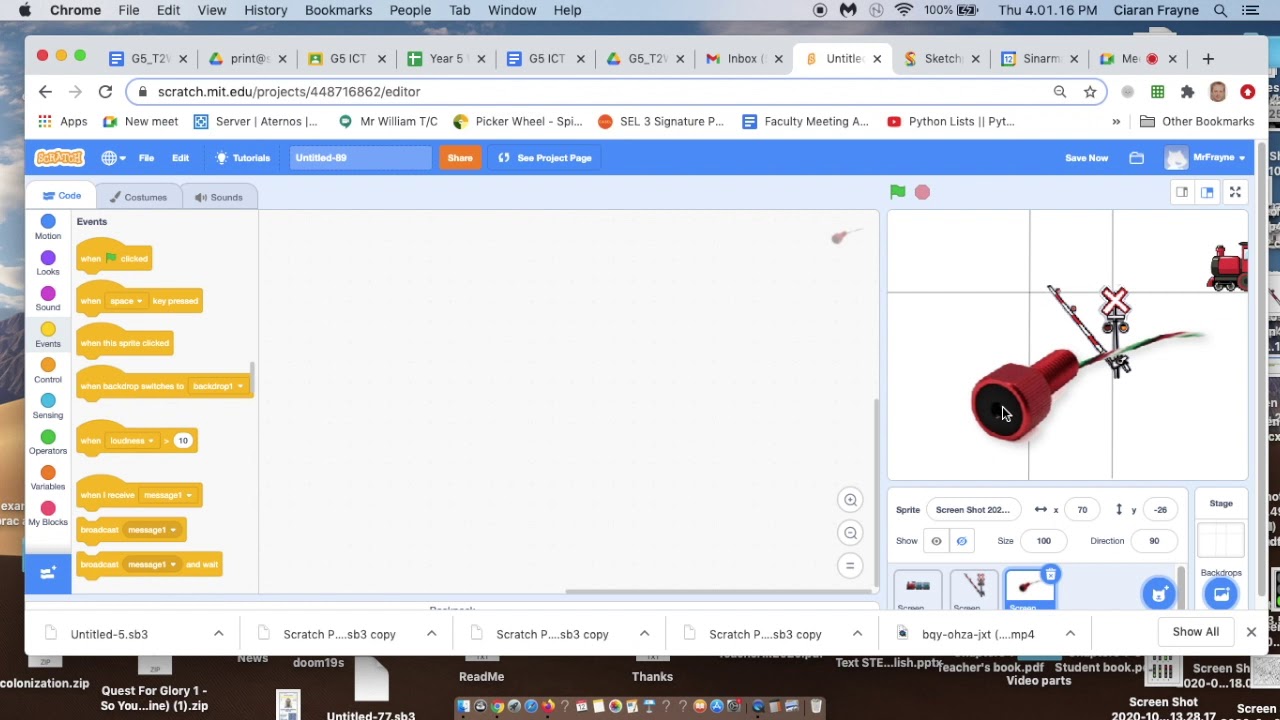Open the Sound blocks category
The height and width of the screenshot is (720, 1280).
pos(48,299)
